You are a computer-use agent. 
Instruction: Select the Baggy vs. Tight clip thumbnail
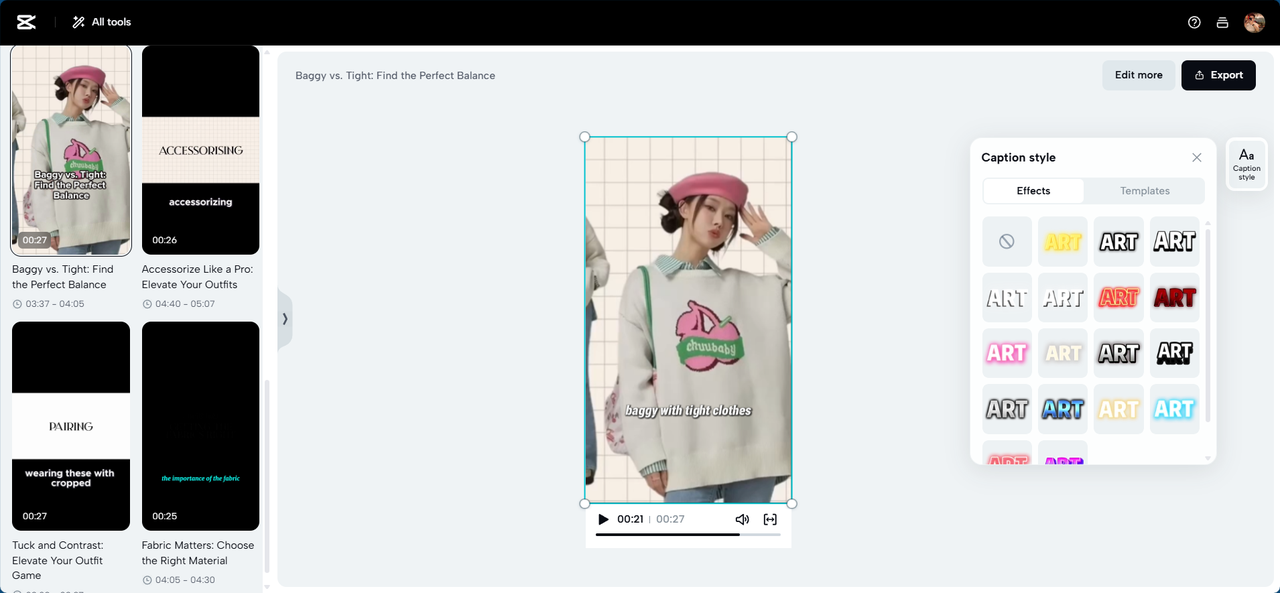[x=71, y=150]
